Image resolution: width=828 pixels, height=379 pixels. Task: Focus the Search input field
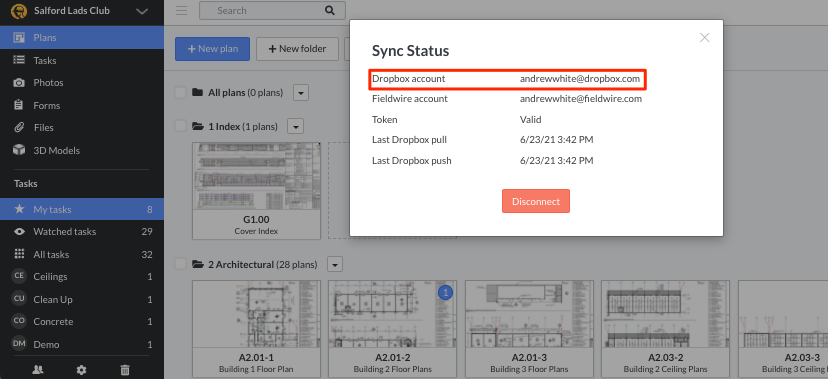click(x=272, y=11)
